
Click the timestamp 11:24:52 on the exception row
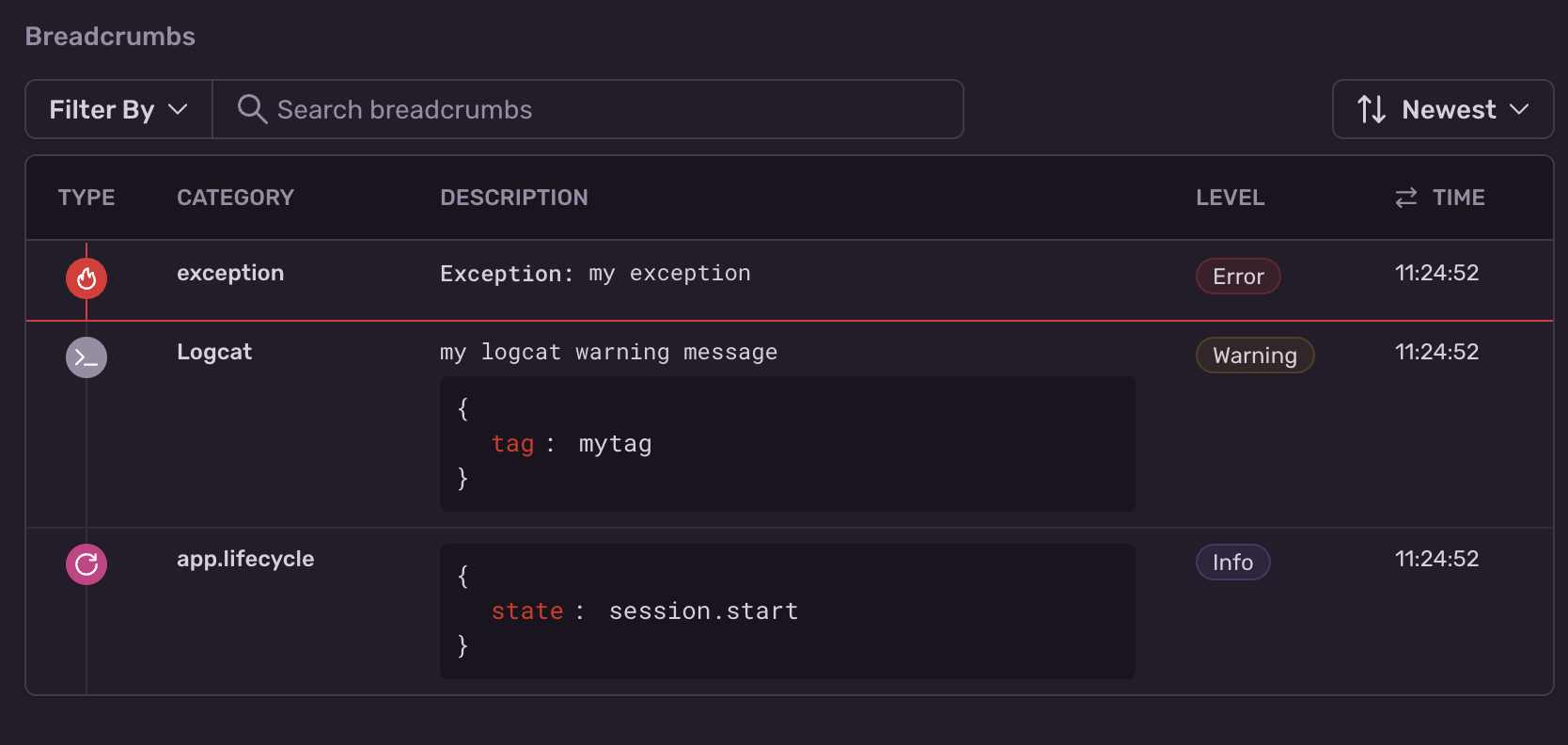pyautogui.click(x=1436, y=273)
